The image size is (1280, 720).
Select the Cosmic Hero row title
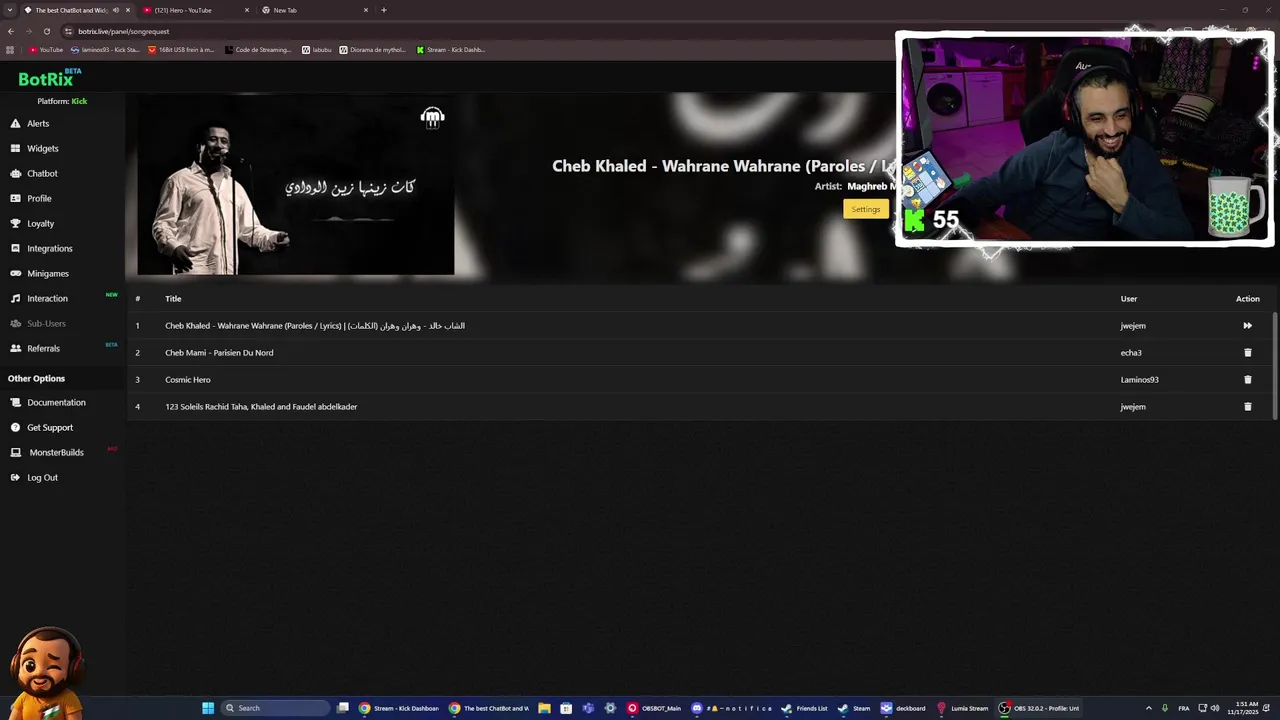(x=188, y=379)
